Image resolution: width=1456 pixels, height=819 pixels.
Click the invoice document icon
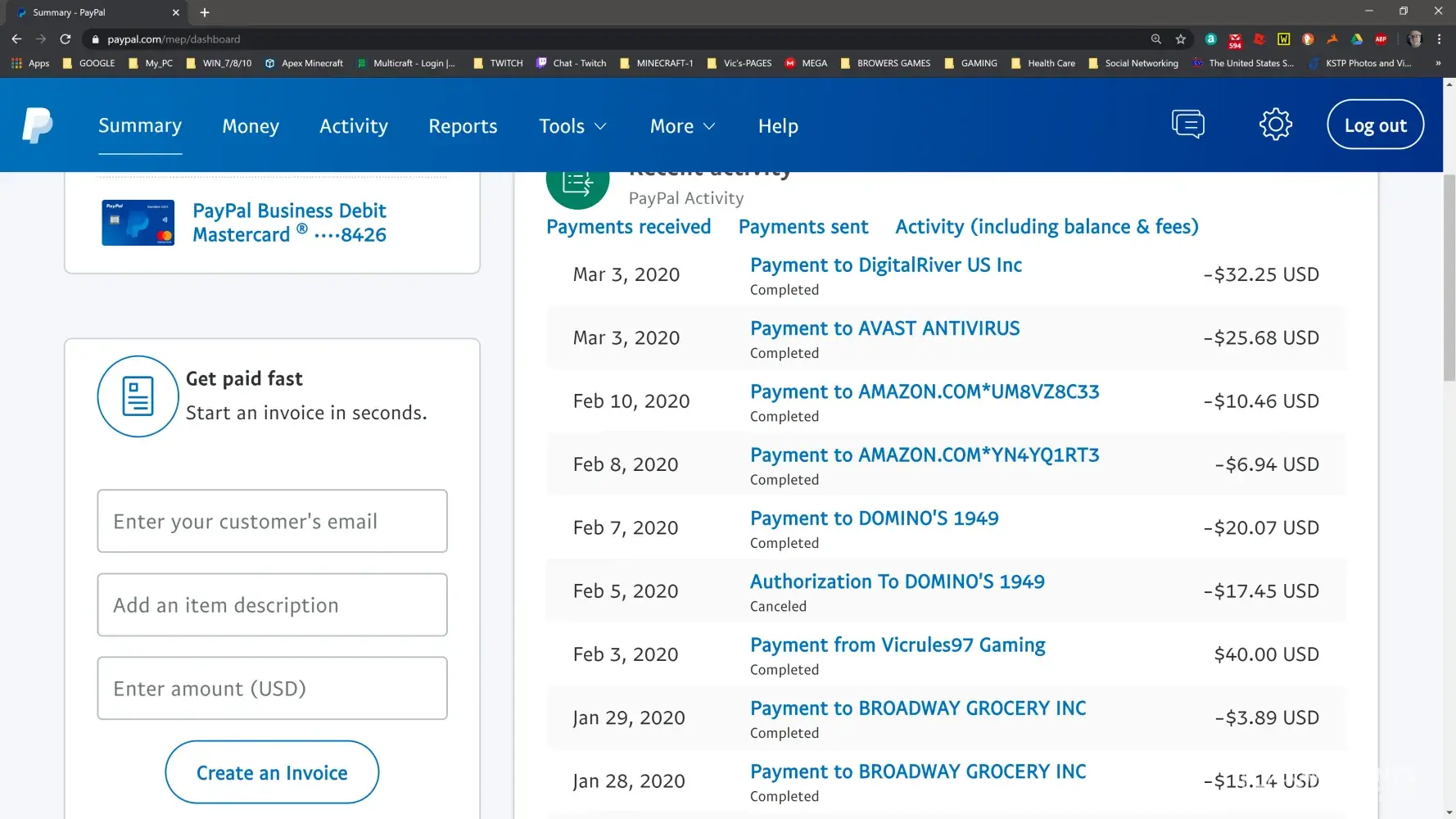pyautogui.click(x=138, y=396)
